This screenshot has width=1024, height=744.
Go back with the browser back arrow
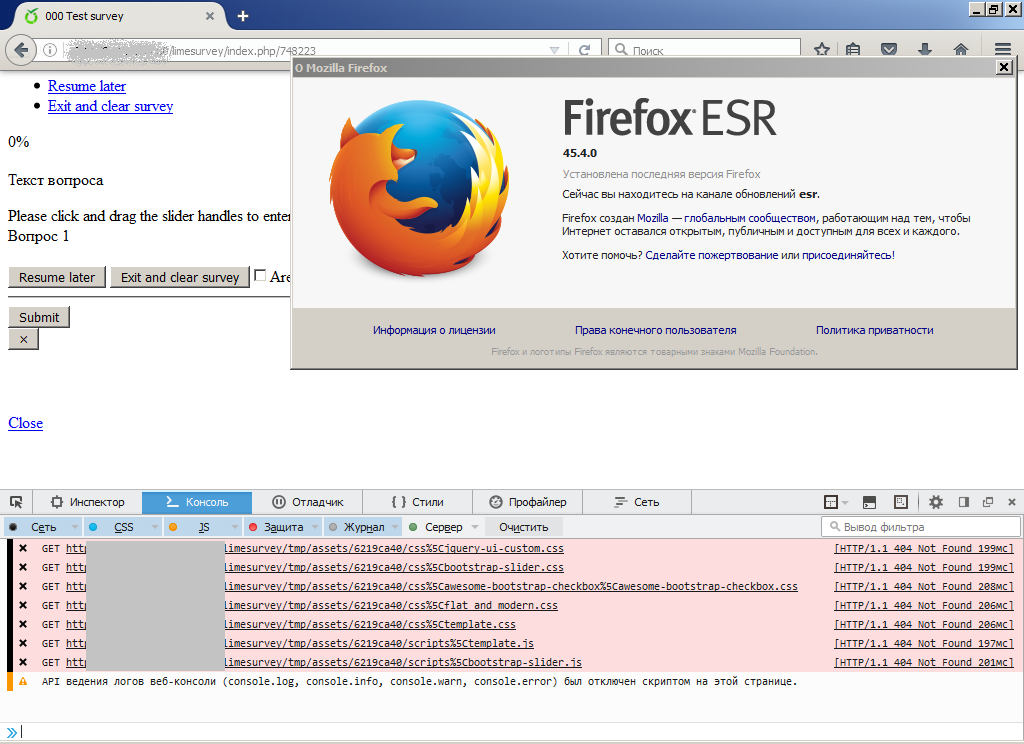tap(21, 50)
